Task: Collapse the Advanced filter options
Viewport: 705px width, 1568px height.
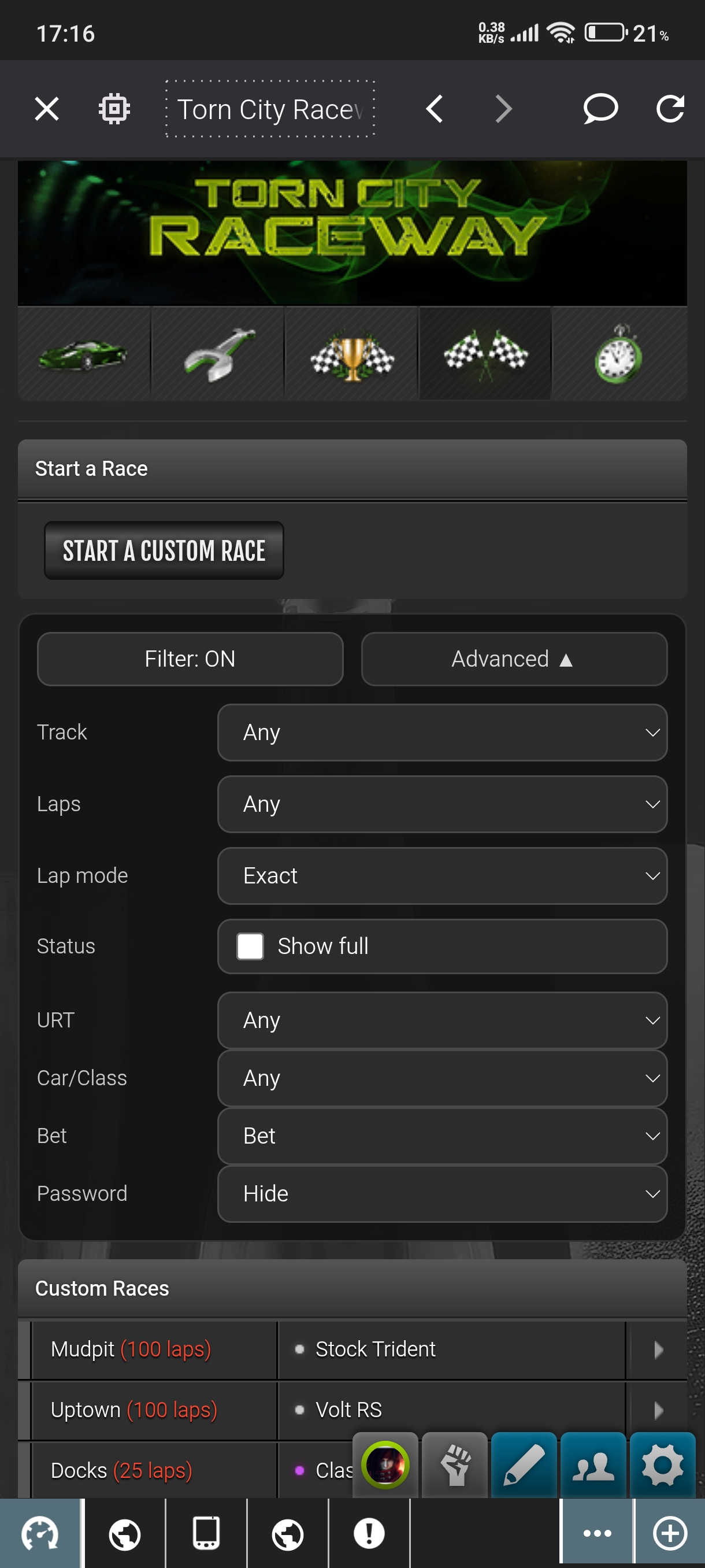Action: click(x=513, y=659)
